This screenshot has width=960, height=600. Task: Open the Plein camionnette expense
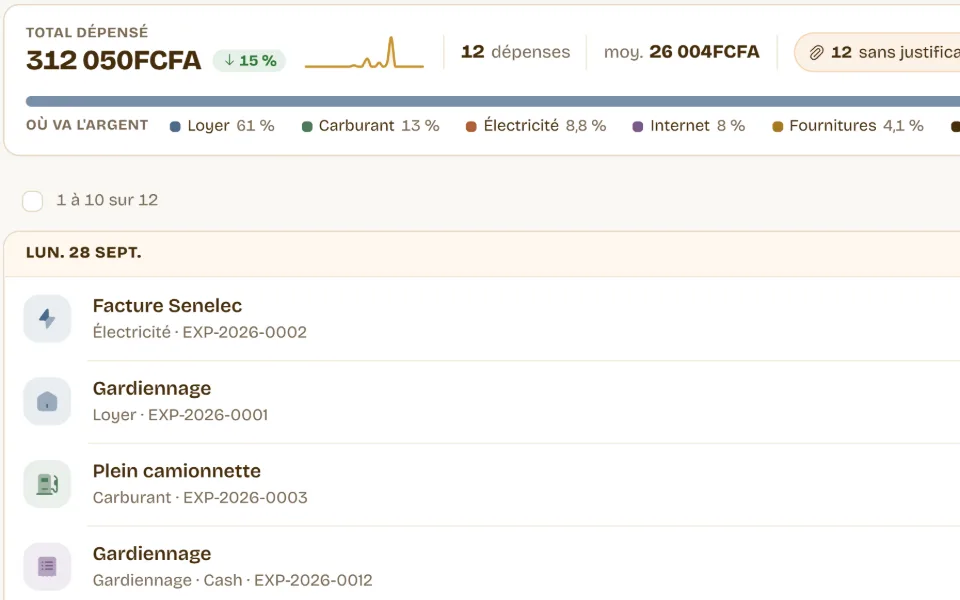coord(482,484)
